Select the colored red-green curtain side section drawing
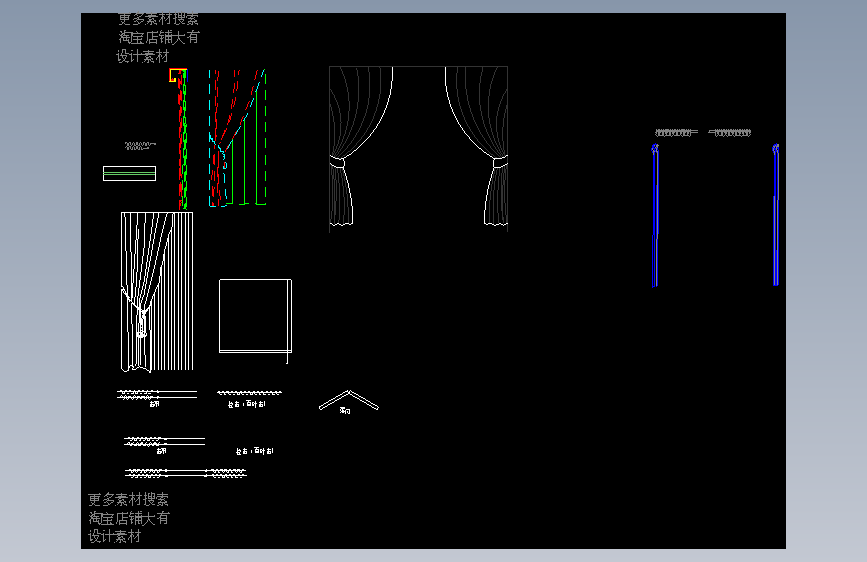The image size is (867, 562). 179,139
